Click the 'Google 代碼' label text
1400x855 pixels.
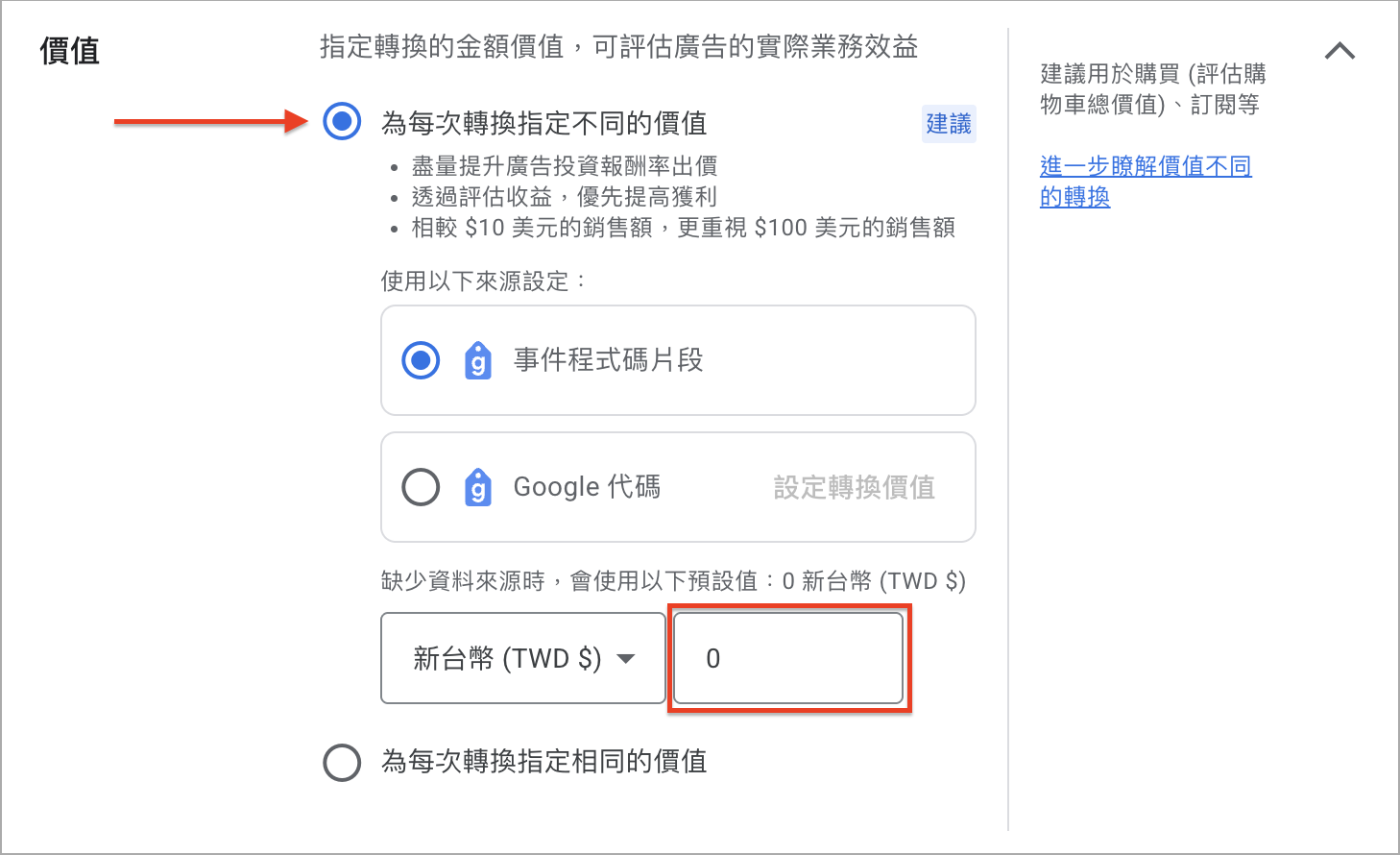587,487
